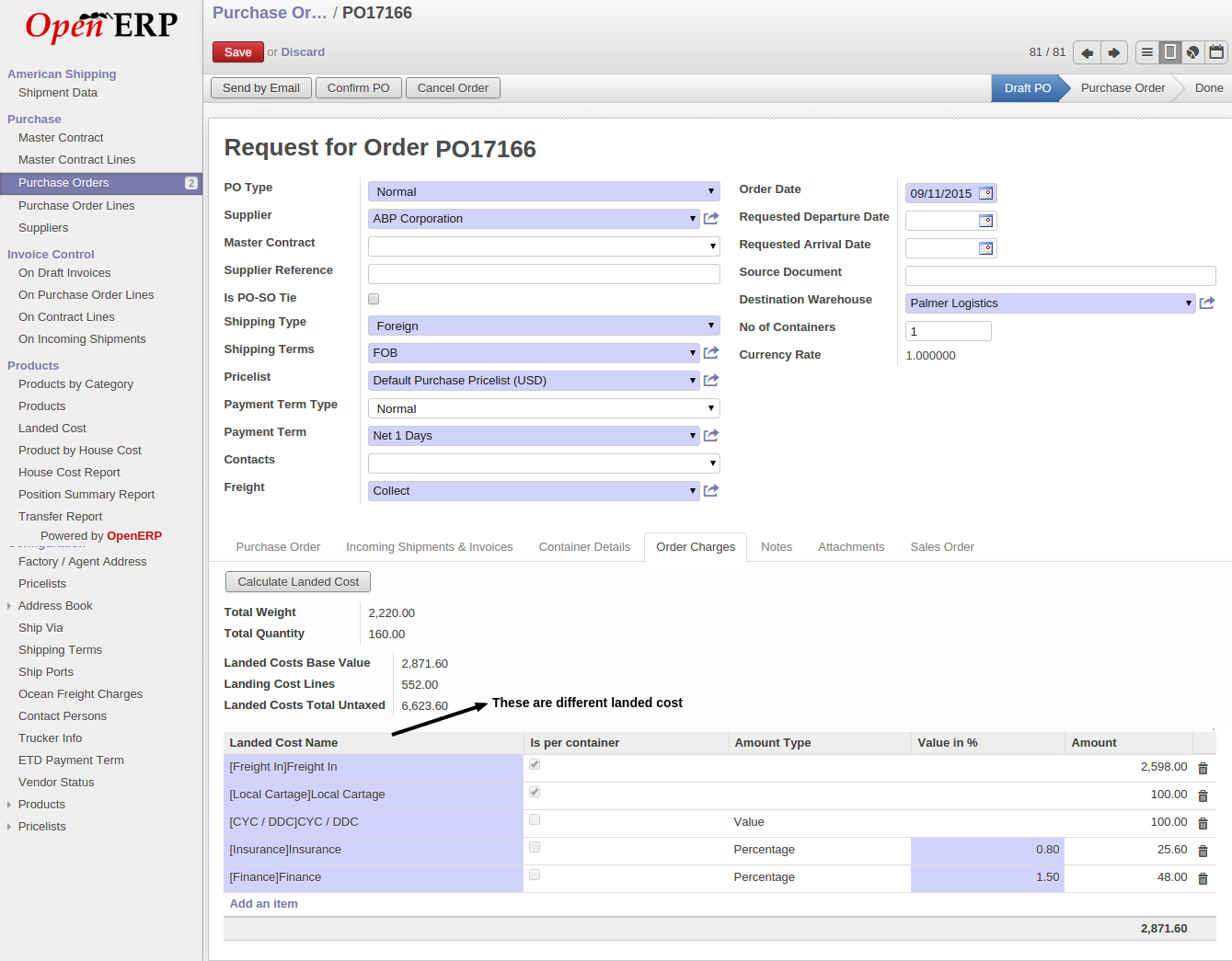Select the Order Charges tab
This screenshot has width=1232, height=961.
pos(696,547)
